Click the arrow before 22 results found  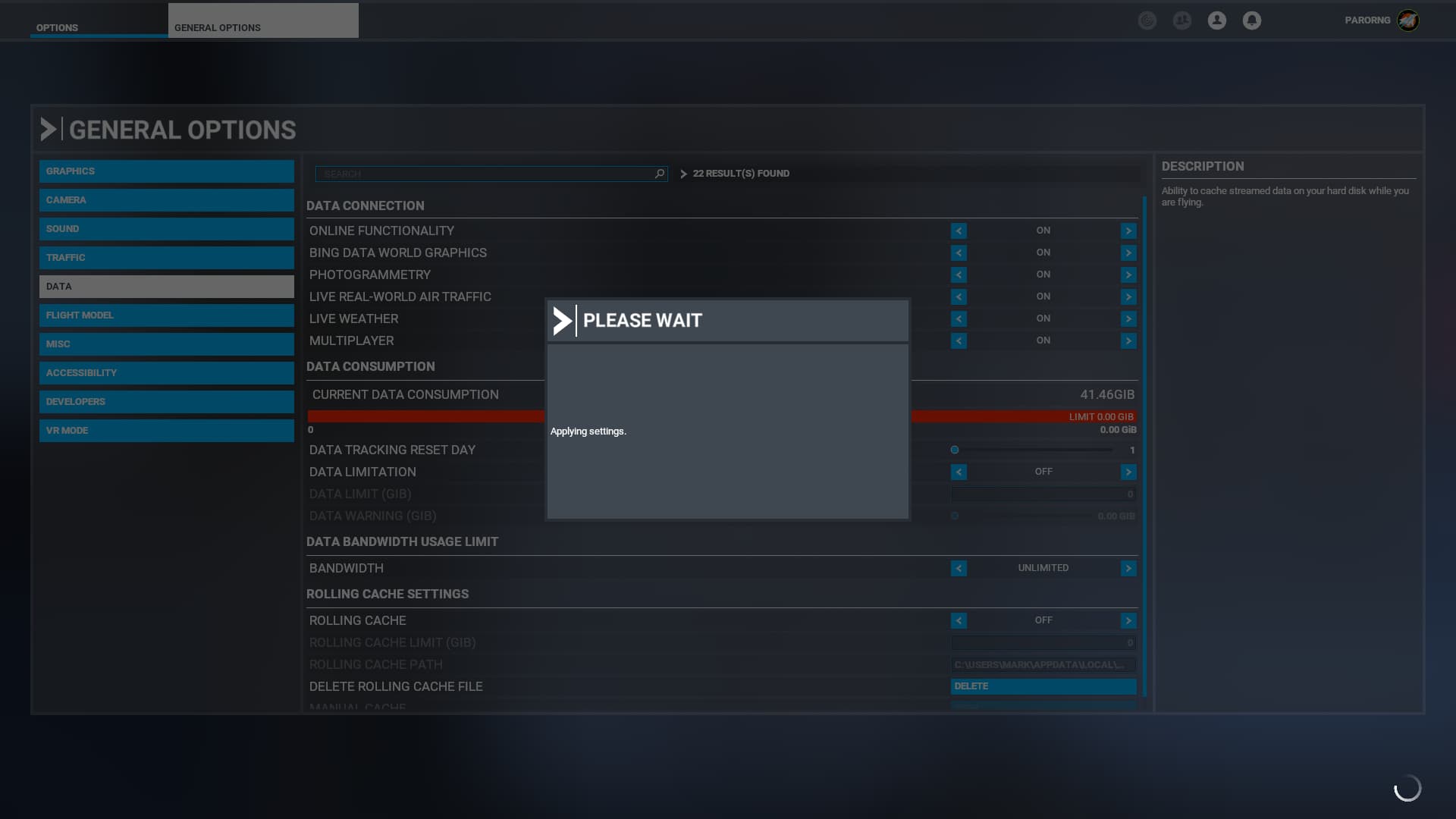pyautogui.click(x=683, y=174)
